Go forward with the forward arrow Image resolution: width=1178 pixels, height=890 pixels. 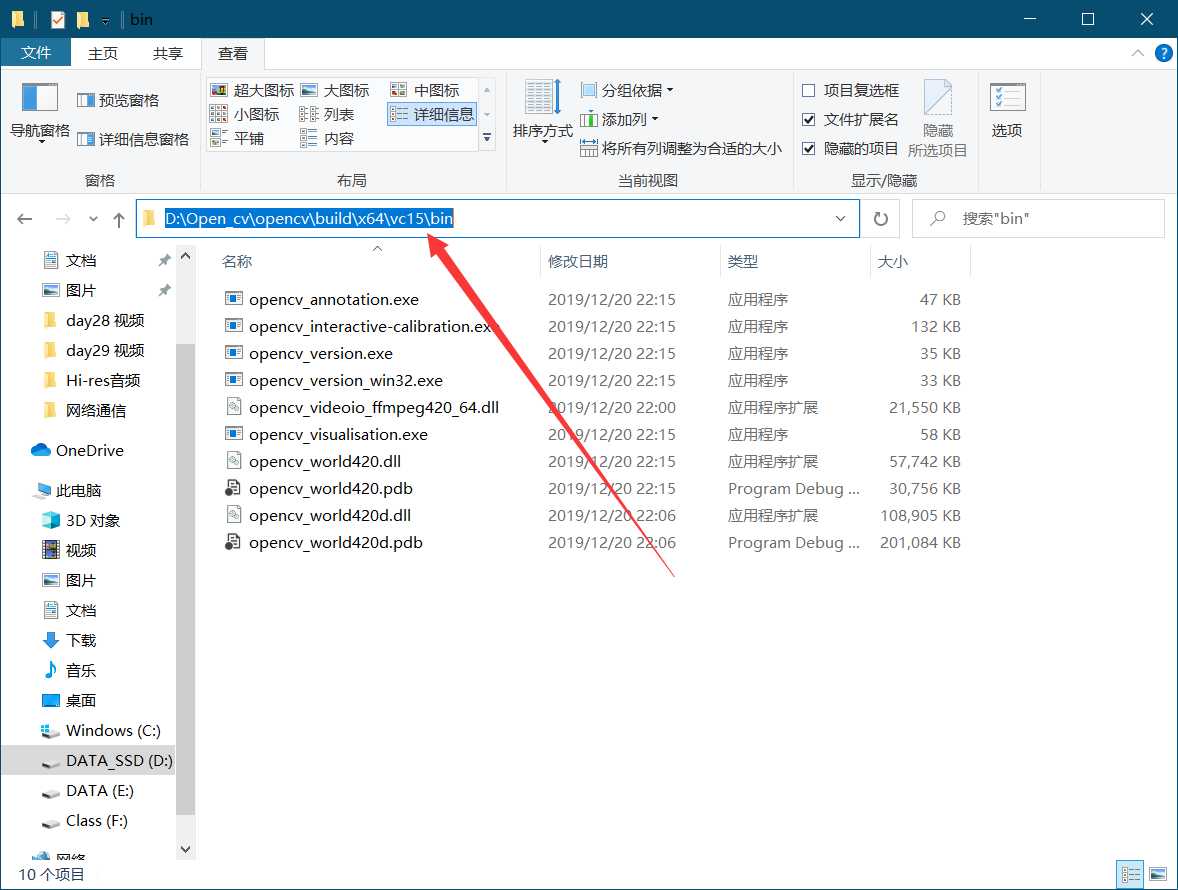tap(63, 219)
